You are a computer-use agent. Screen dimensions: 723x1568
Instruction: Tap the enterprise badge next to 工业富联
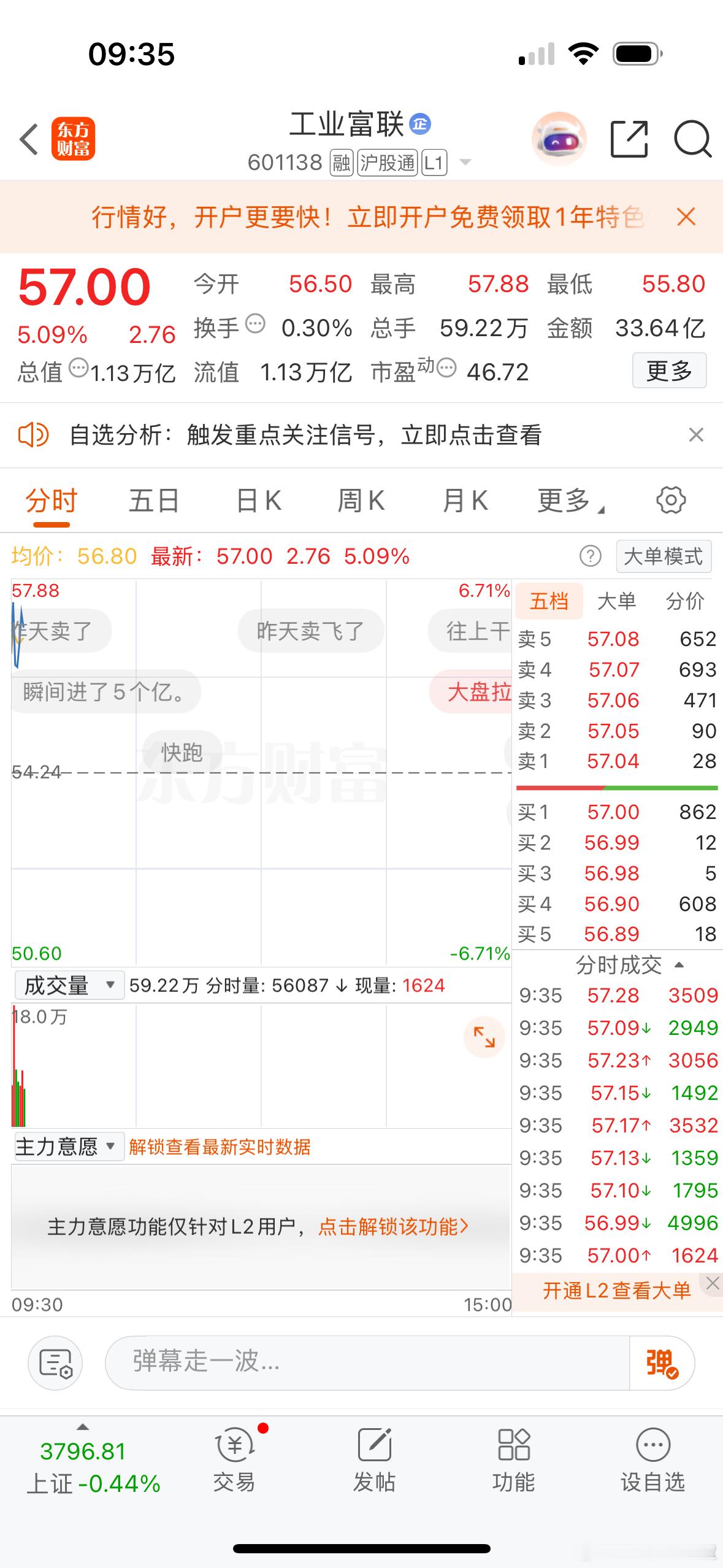(420, 124)
